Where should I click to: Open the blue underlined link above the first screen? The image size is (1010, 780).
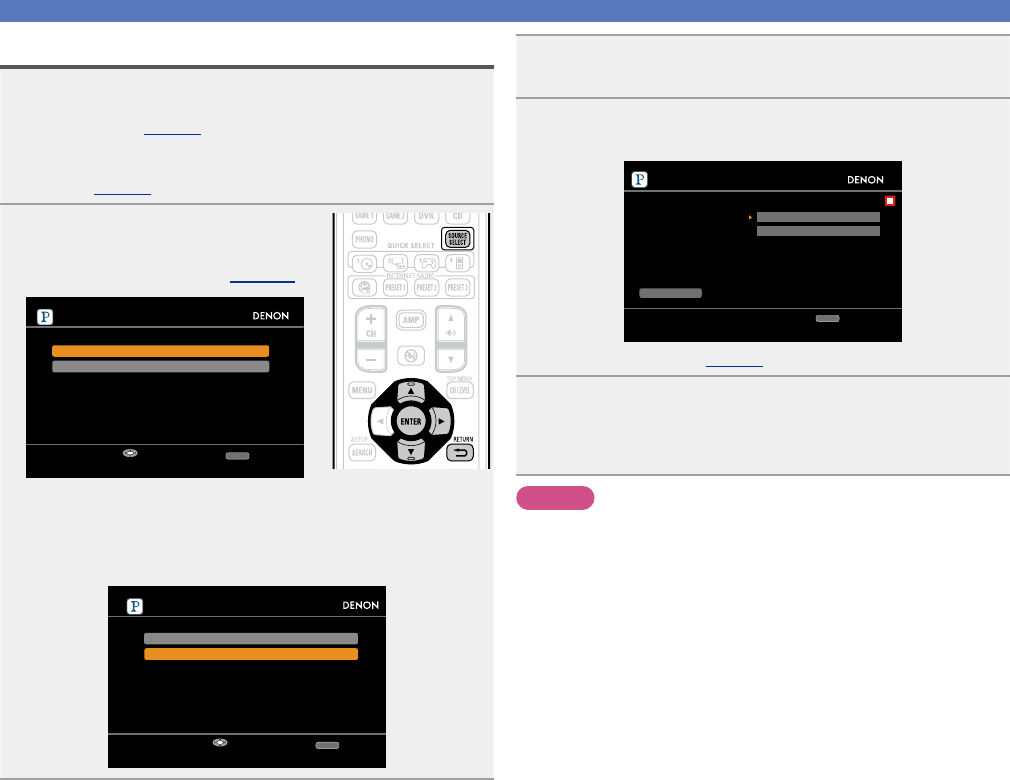262,279
